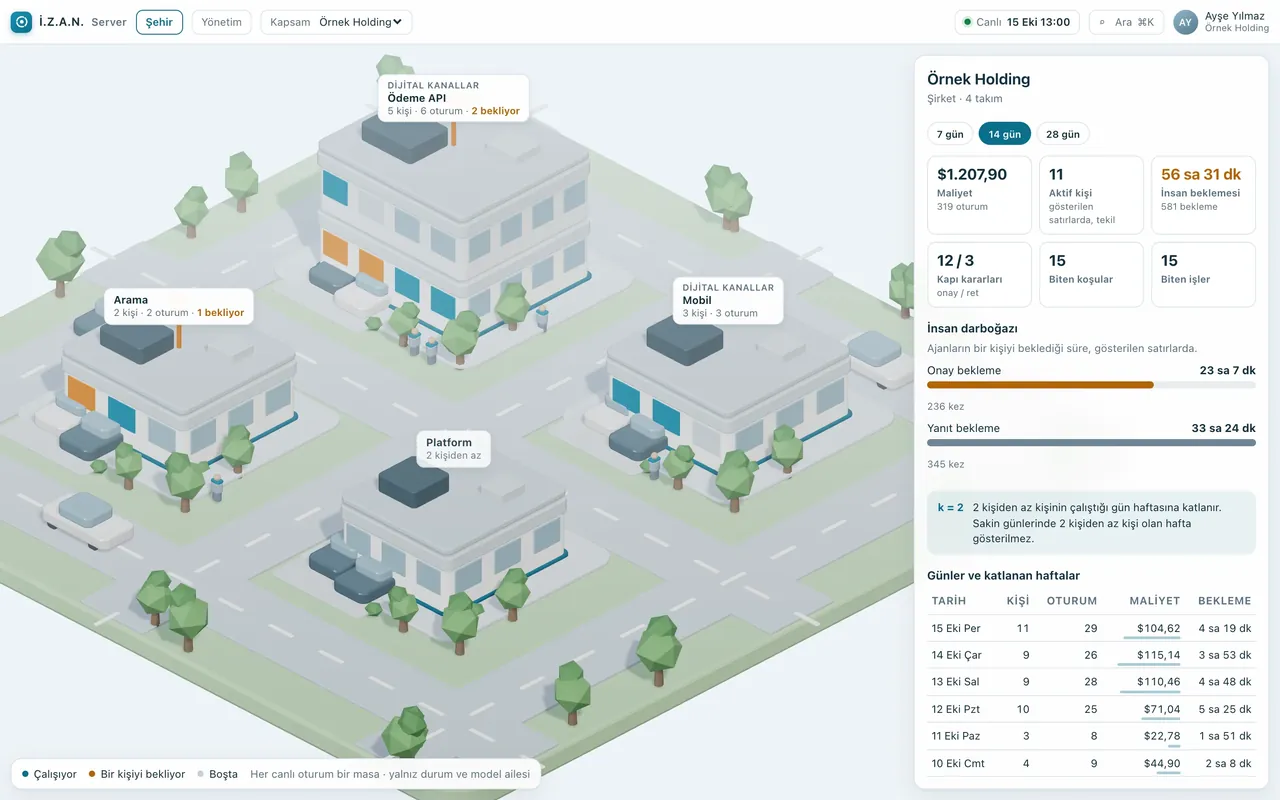This screenshot has width=1280, height=800.
Task: Select the 13 Eki Sal row
Action: (x=1091, y=682)
